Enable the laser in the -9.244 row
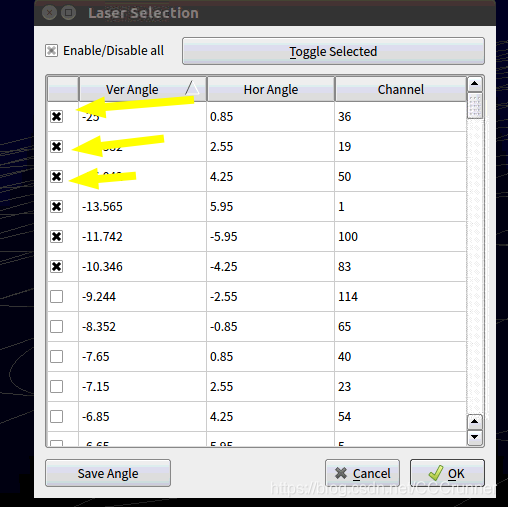Viewport: 508px width, 507px height. pos(57,297)
